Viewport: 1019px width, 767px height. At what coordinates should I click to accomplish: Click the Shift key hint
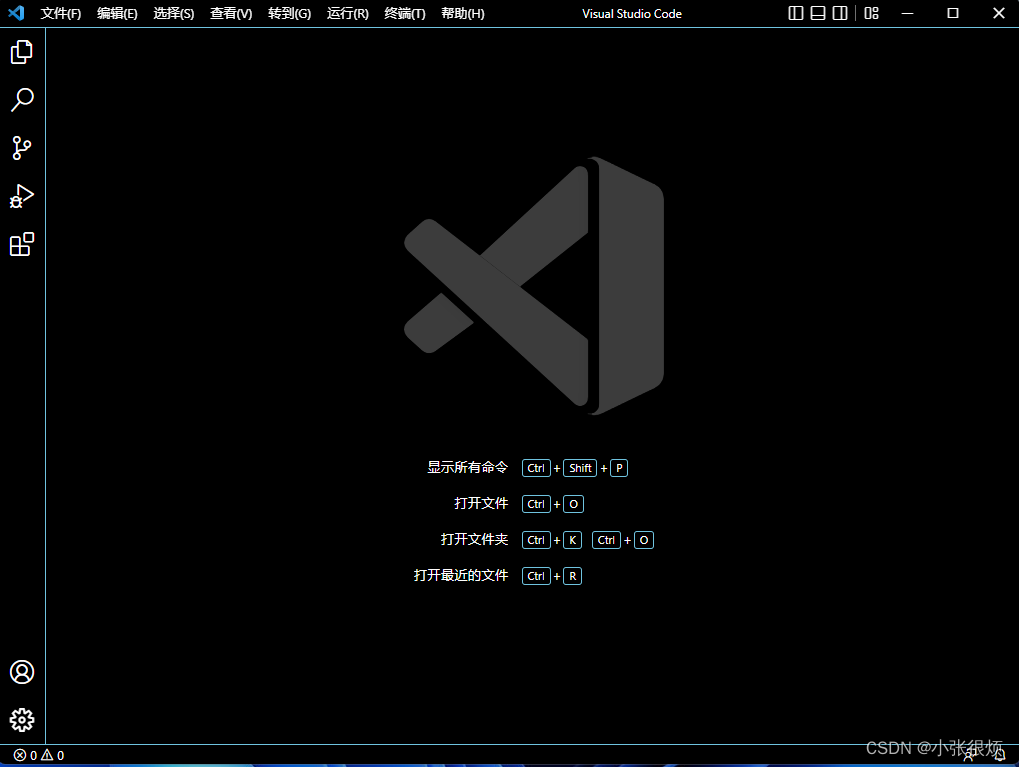click(580, 468)
